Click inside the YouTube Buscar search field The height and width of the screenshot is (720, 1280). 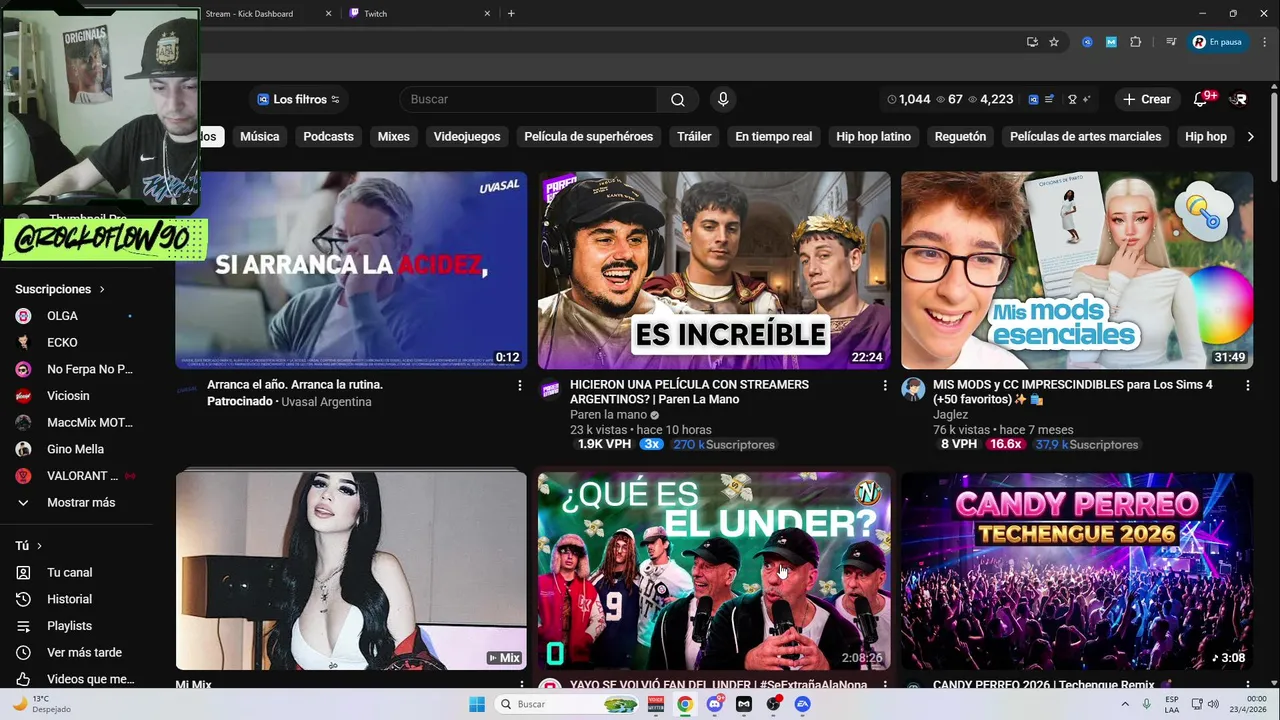click(x=528, y=99)
